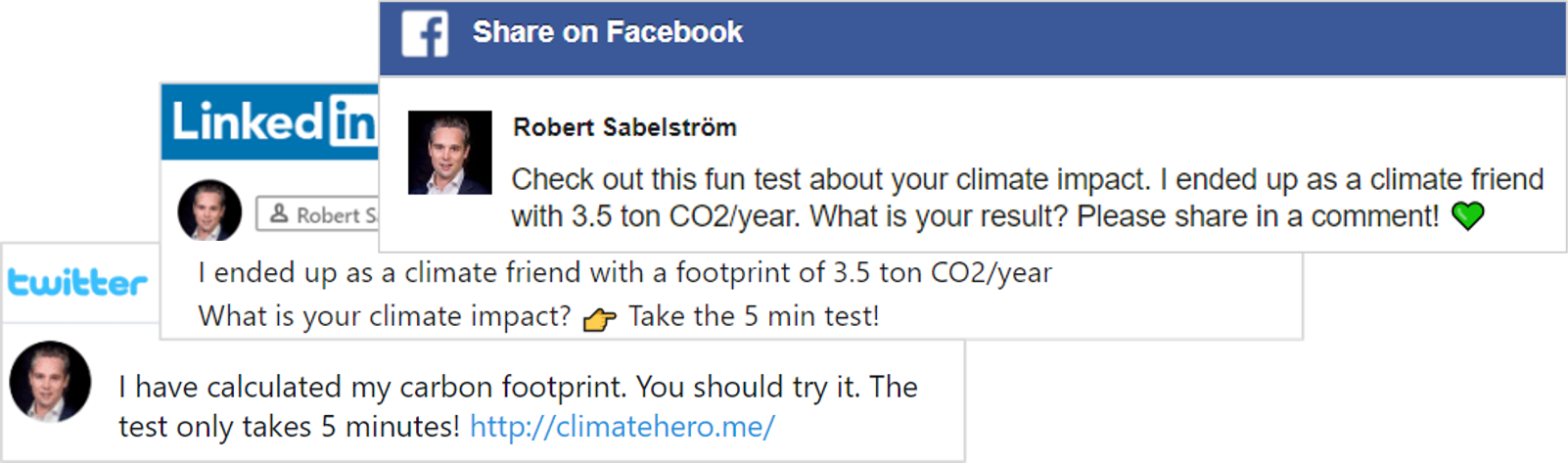Click the 'Share on Facebook' header title
1568x463 pixels.
607,32
